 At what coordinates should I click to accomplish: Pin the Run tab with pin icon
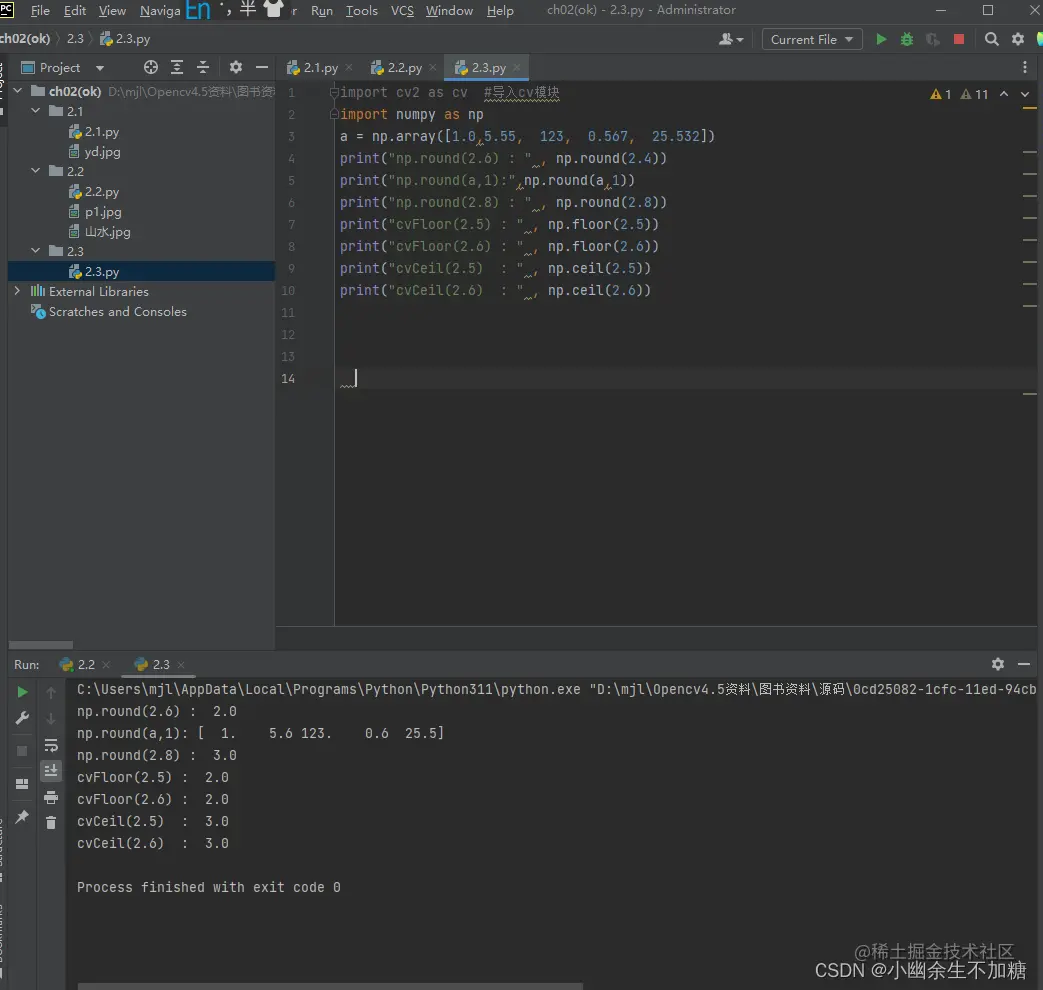pyautogui.click(x=22, y=816)
